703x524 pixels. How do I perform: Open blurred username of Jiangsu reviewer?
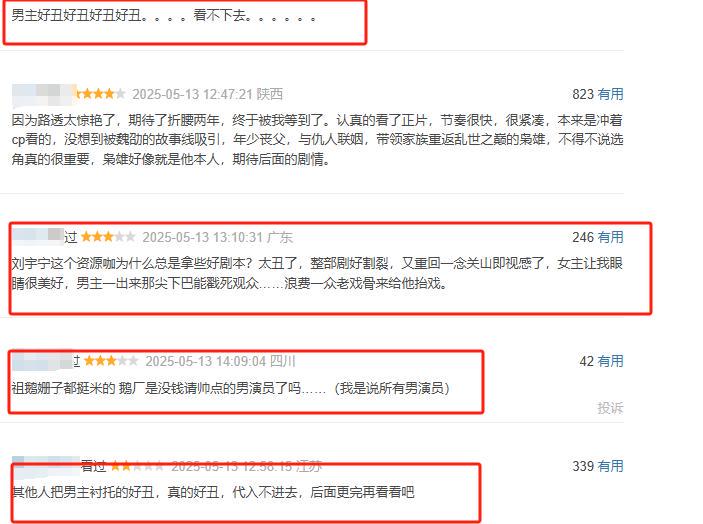[x=46, y=465]
